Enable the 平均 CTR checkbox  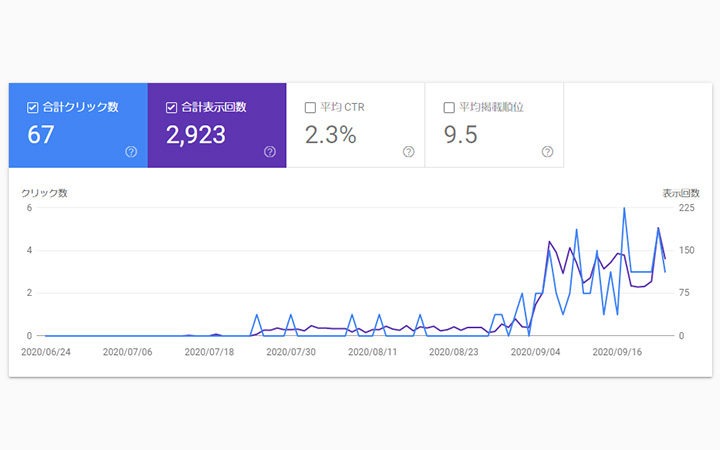click(310, 107)
